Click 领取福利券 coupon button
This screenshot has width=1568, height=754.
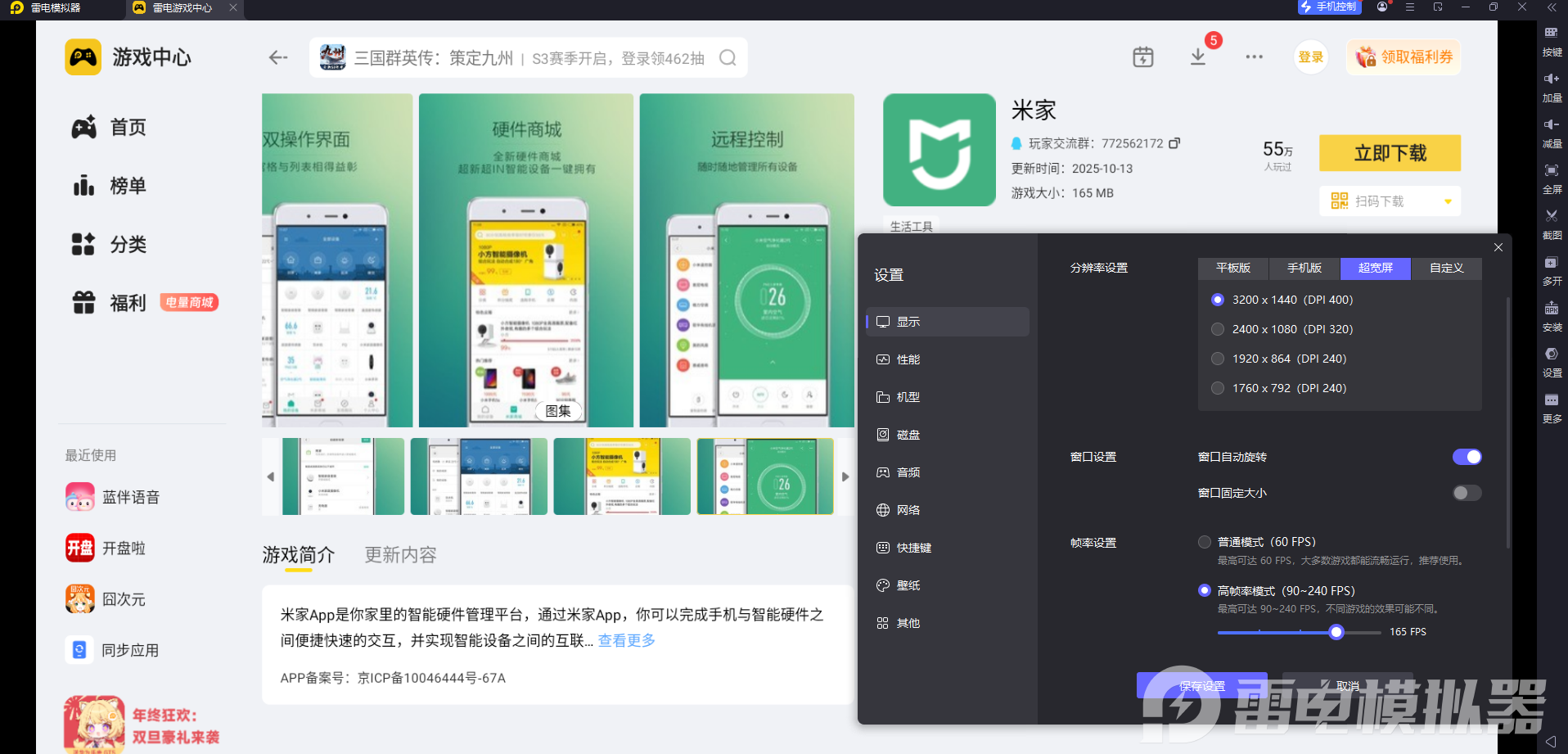(1404, 57)
